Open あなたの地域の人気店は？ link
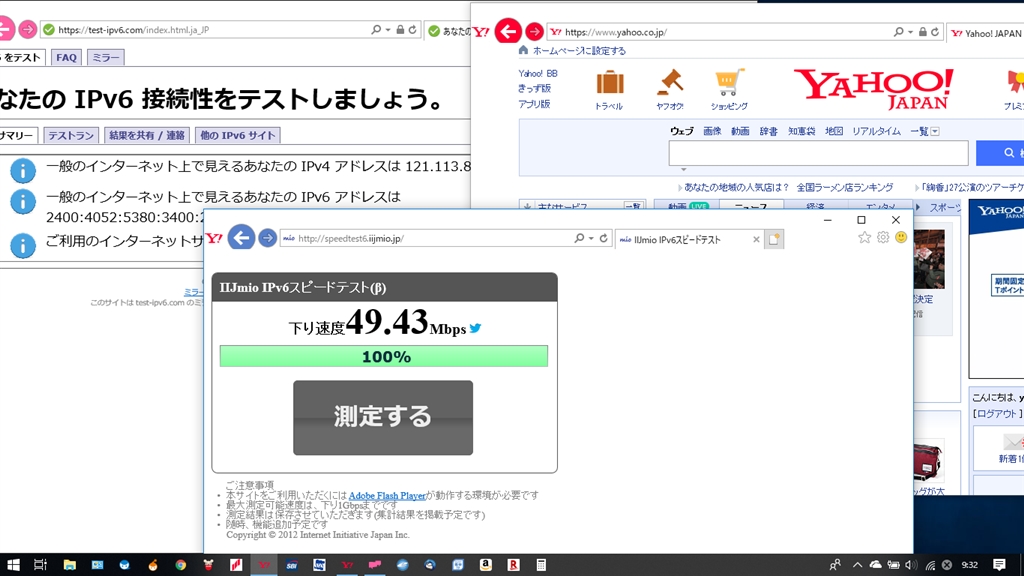 (x=737, y=187)
